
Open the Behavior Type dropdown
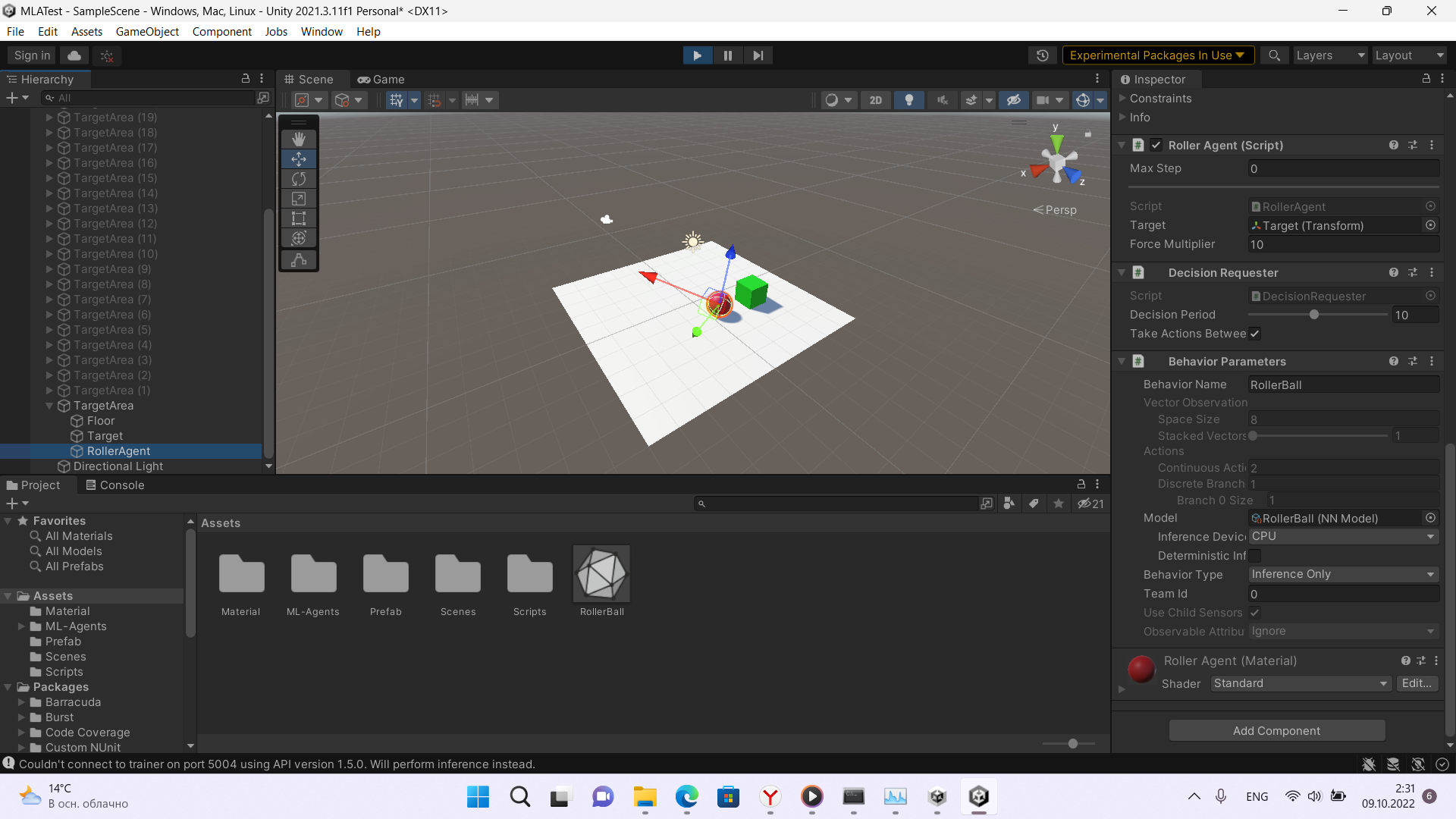(x=1343, y=574)
